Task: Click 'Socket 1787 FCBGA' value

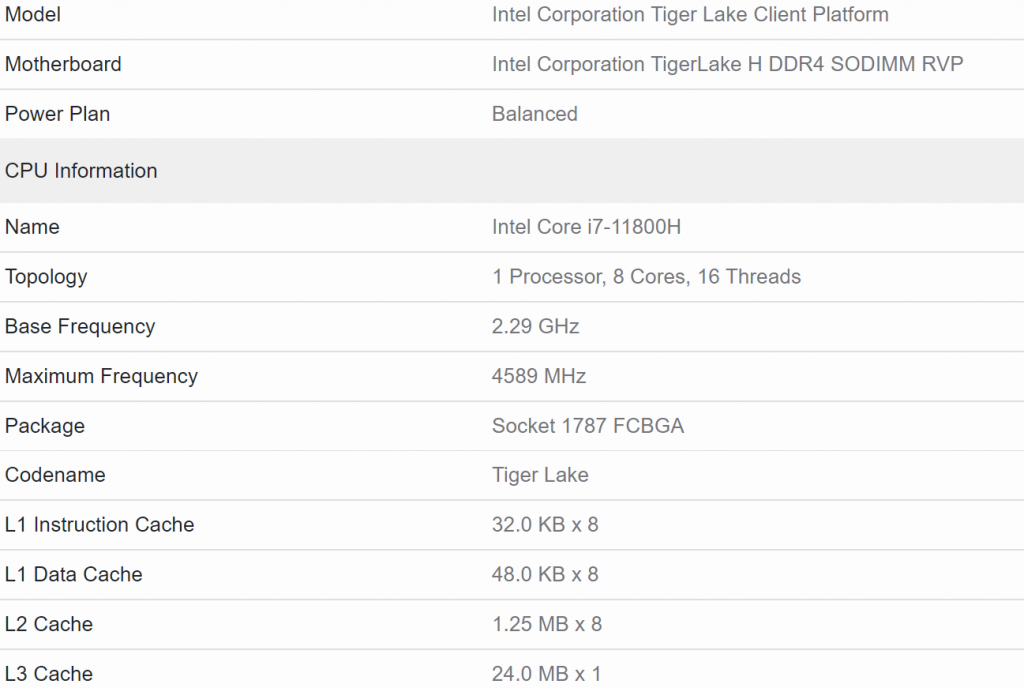Action: pyautogui.click(x=588, y=426)
